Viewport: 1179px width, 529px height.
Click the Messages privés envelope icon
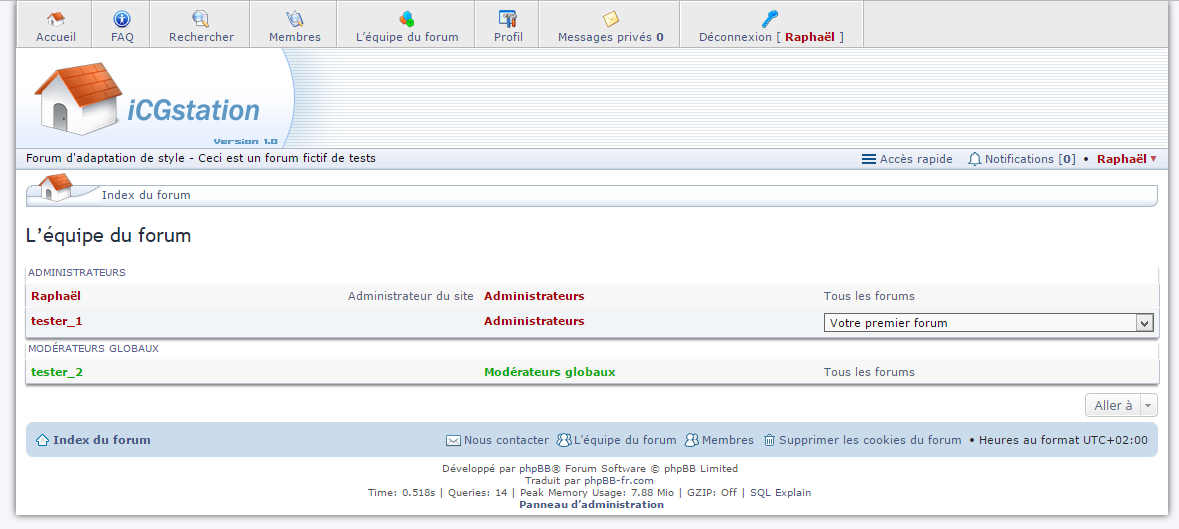point(610,18)
